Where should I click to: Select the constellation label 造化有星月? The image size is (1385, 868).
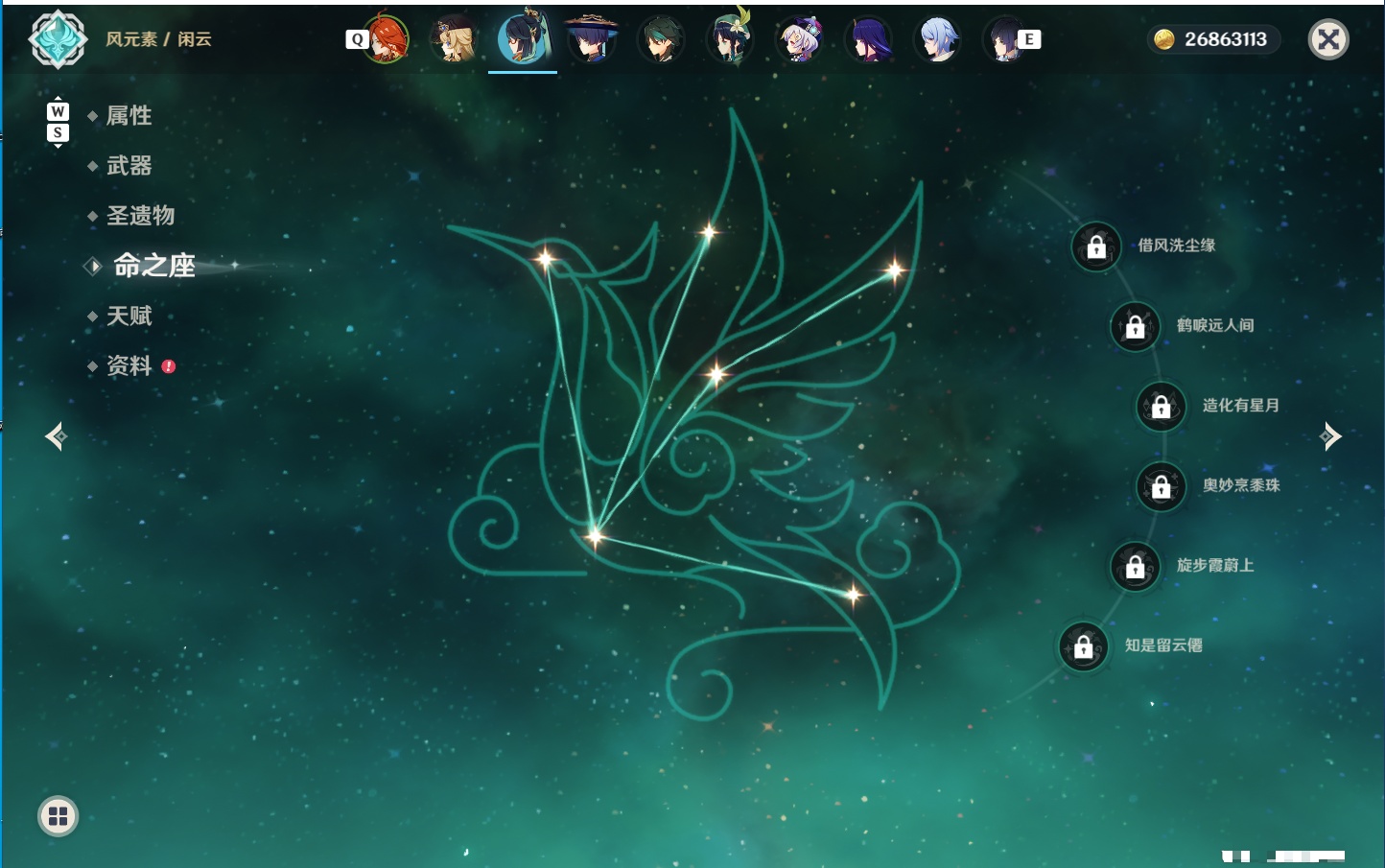pos(1241,406)
